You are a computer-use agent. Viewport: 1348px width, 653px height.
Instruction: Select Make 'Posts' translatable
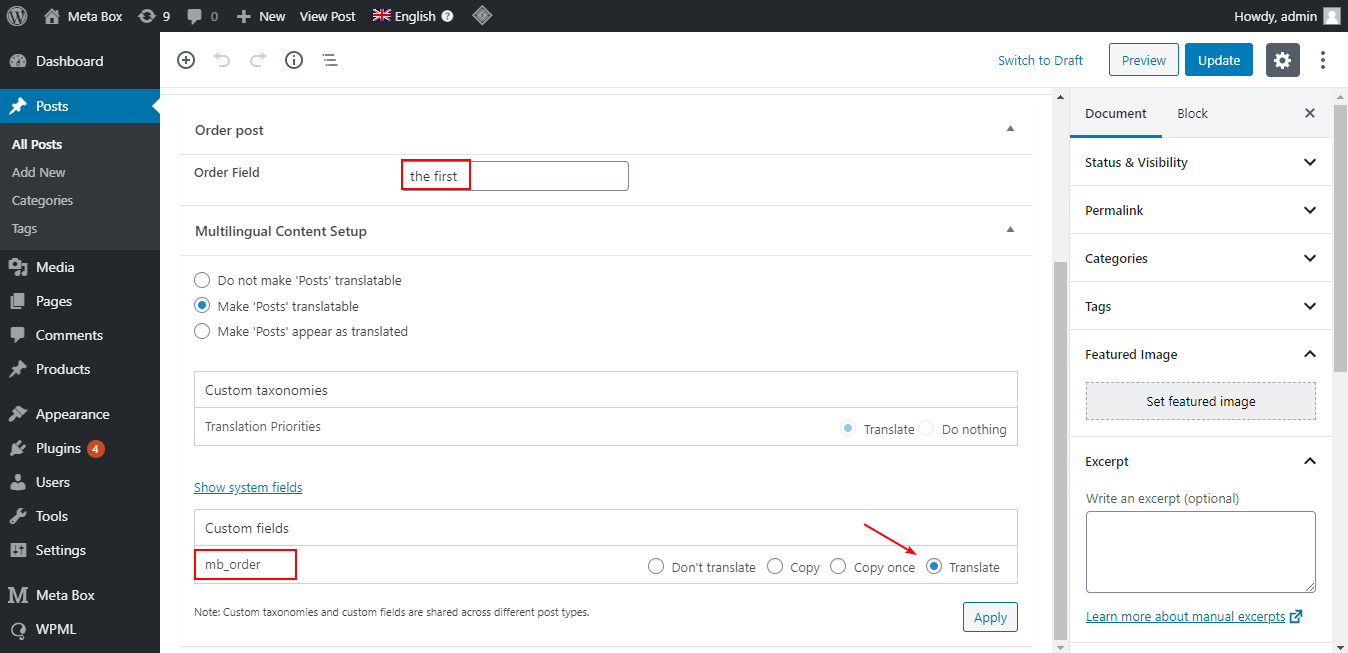(201, 306)
